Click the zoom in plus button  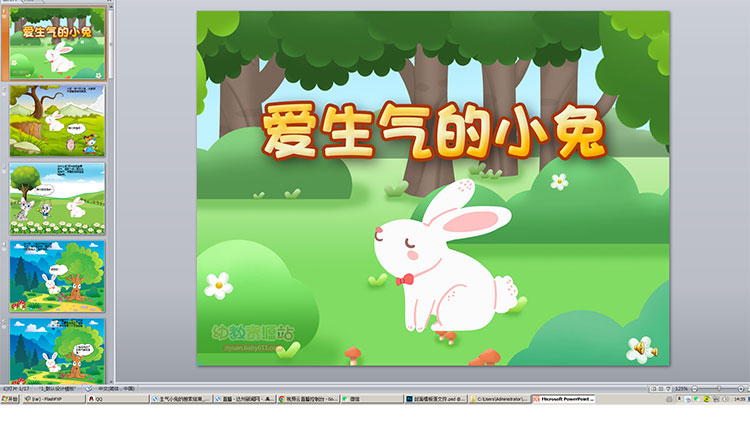[741, 389]
